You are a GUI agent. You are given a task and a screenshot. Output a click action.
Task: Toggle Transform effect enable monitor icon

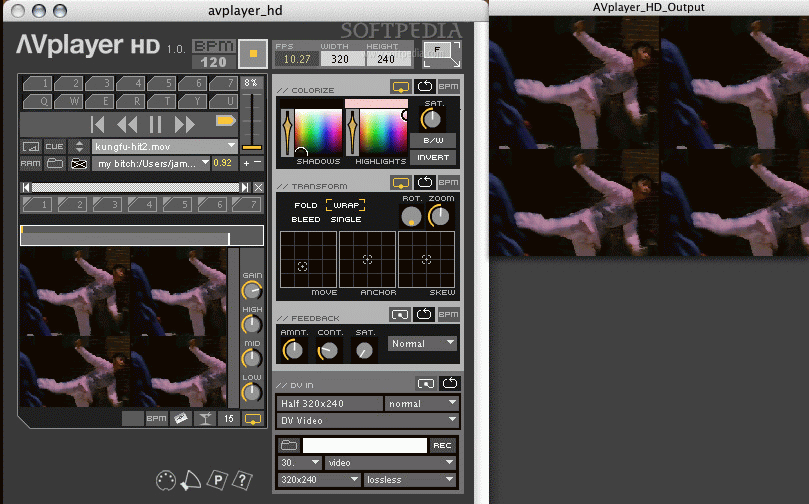pos(401,182)
